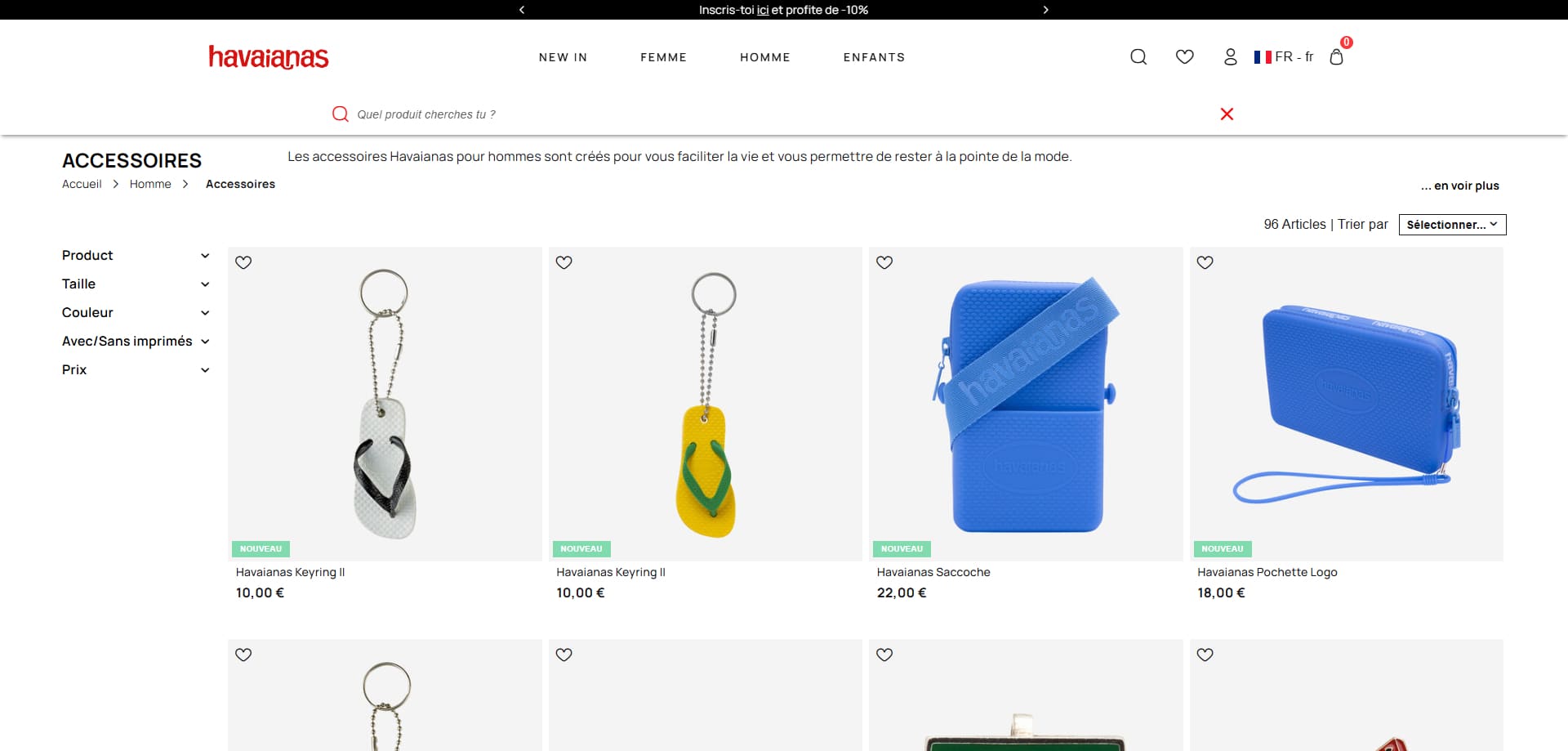Open ENFANTS menu
Image resolution: width=1568 pixels, height=751 pixels.
click(x=874, y=57)
